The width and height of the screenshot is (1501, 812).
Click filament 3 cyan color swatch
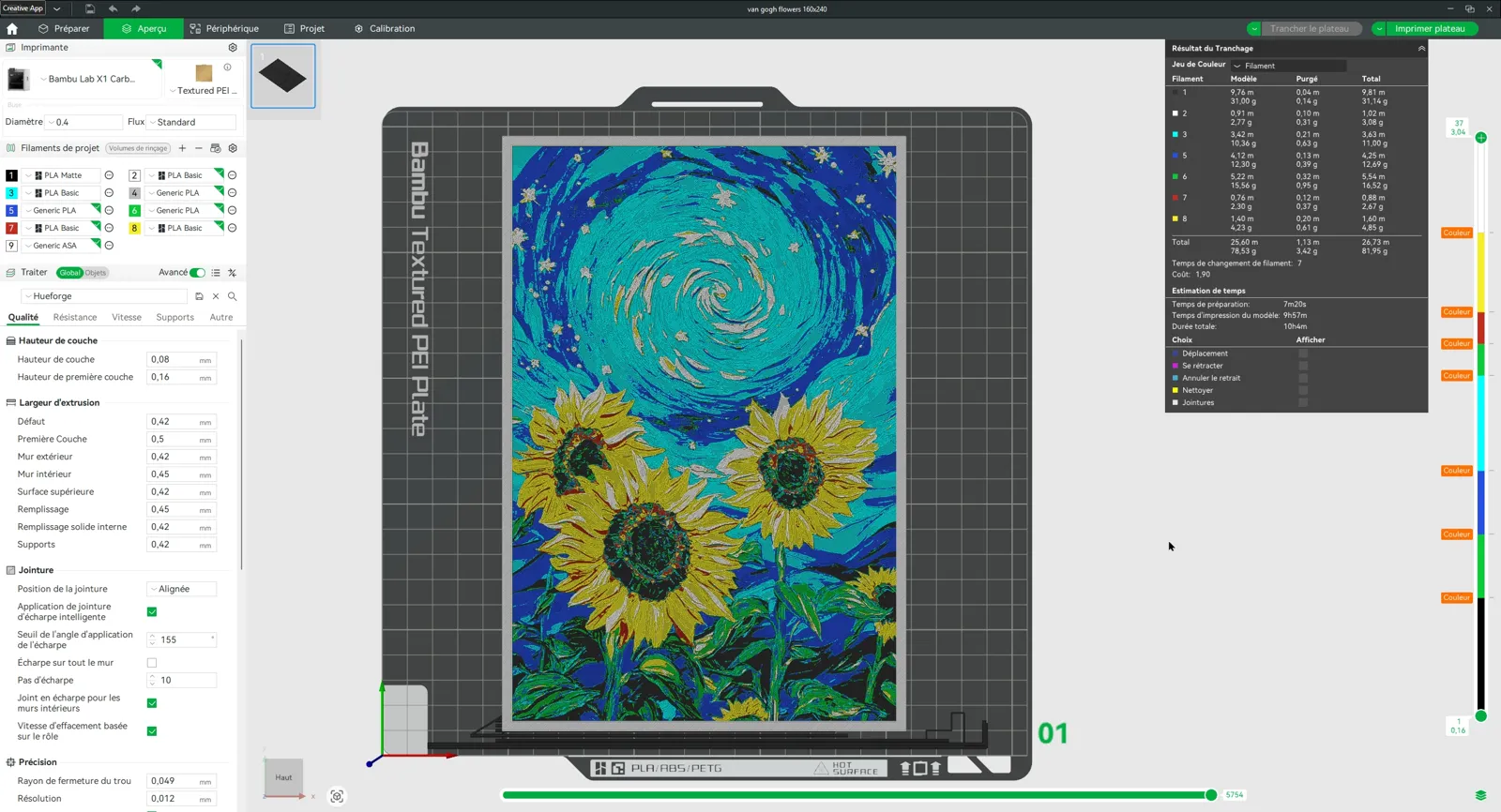(11, 193)
